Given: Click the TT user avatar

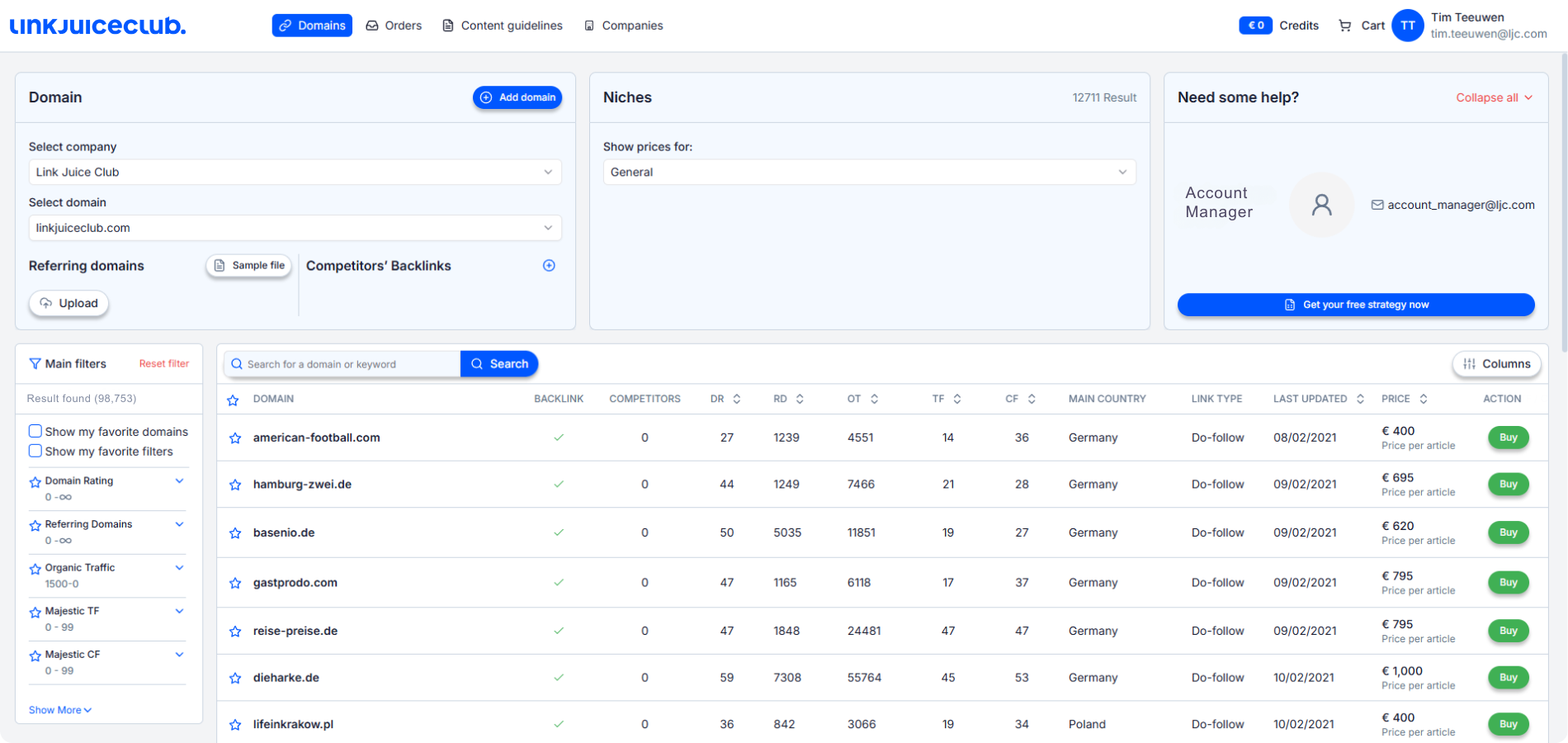Looking at the screenshot, I should [1408, 26].
